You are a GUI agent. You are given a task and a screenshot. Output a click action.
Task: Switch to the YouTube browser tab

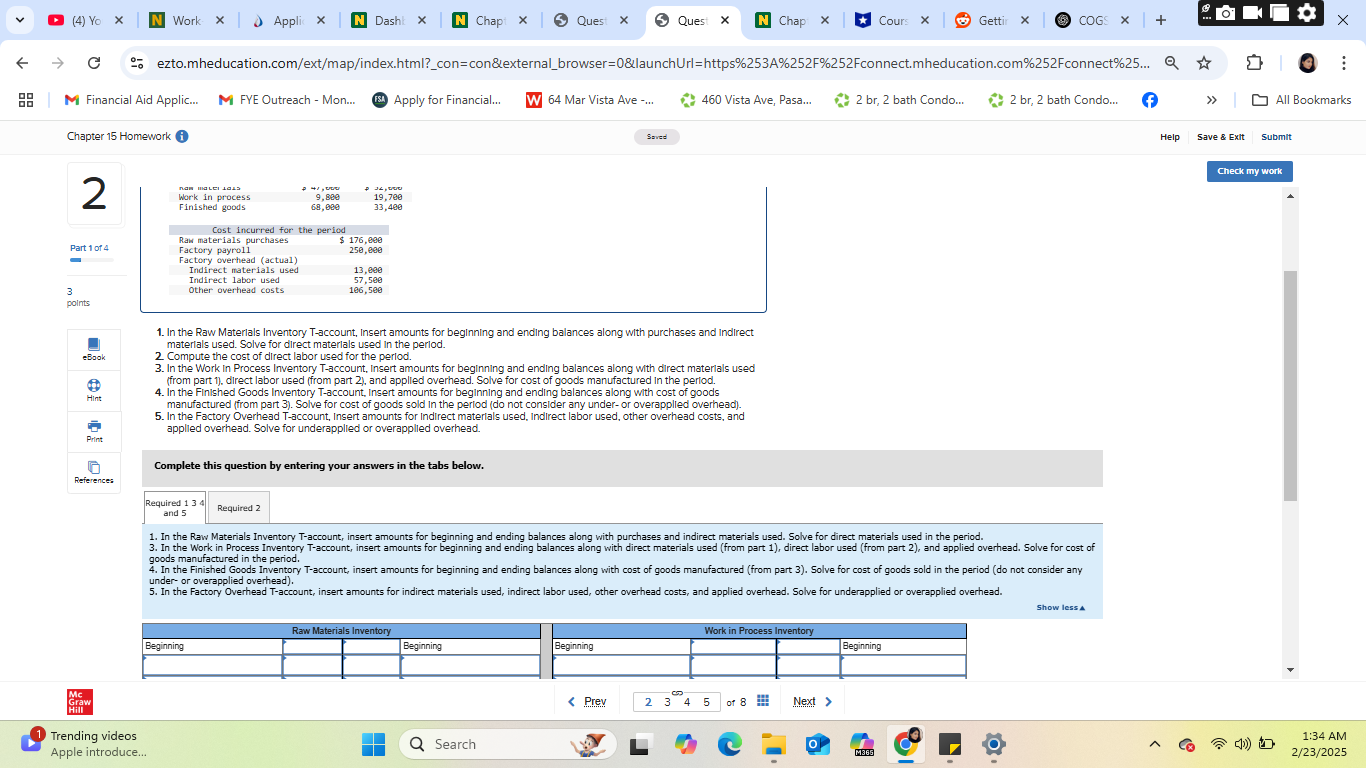(85, 20)
